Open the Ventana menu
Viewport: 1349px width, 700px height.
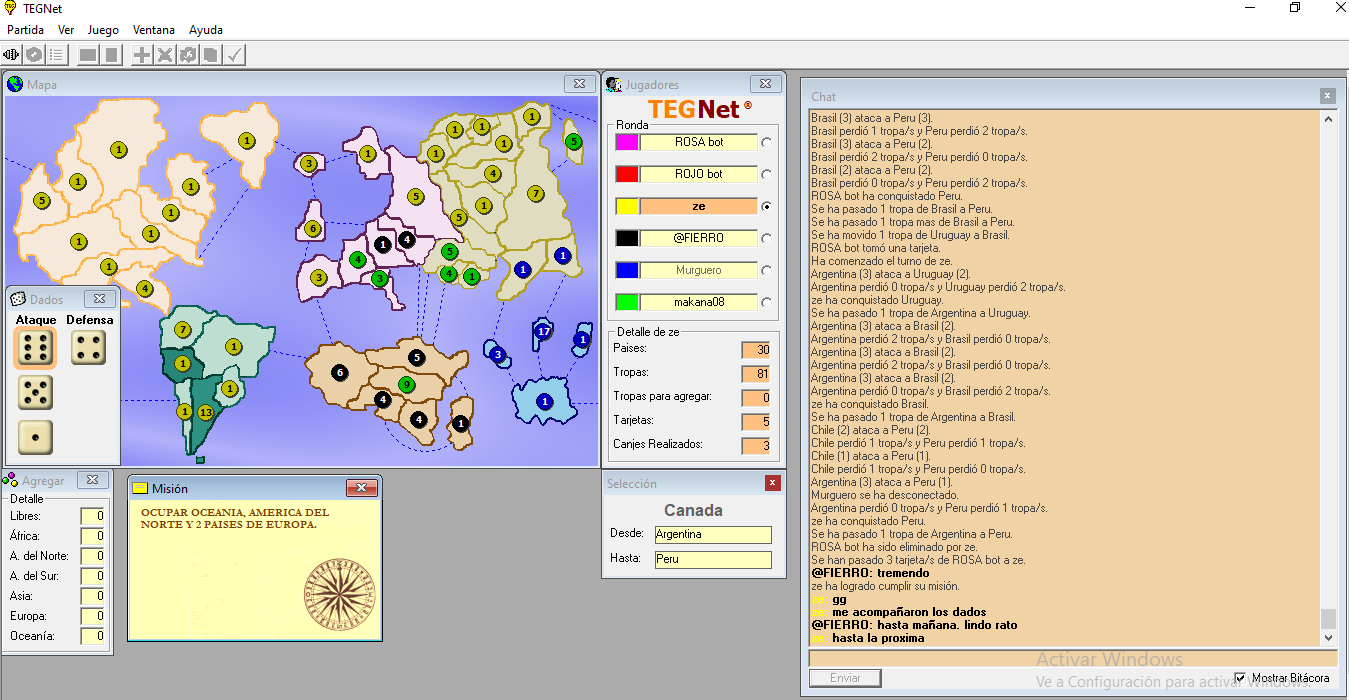click(x=154, y=30)
